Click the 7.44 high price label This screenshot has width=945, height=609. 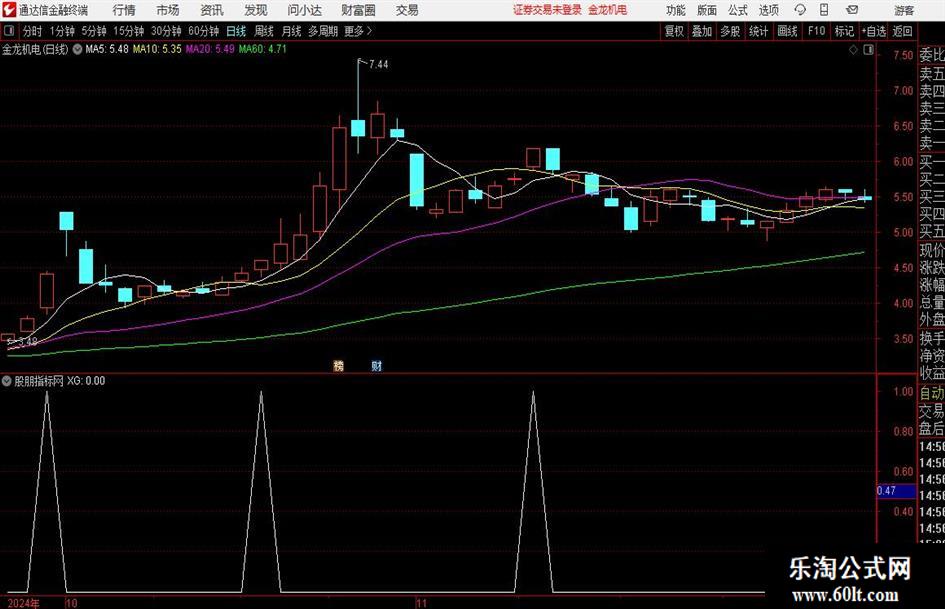pos(378,65)
